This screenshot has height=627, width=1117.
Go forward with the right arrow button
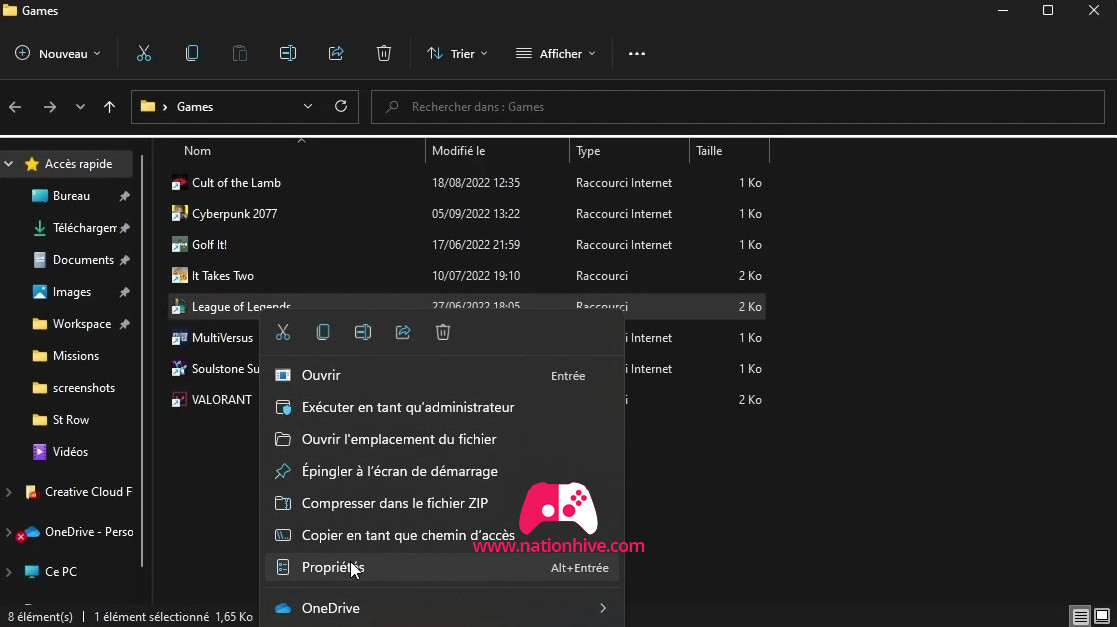[x=50, y=107]
